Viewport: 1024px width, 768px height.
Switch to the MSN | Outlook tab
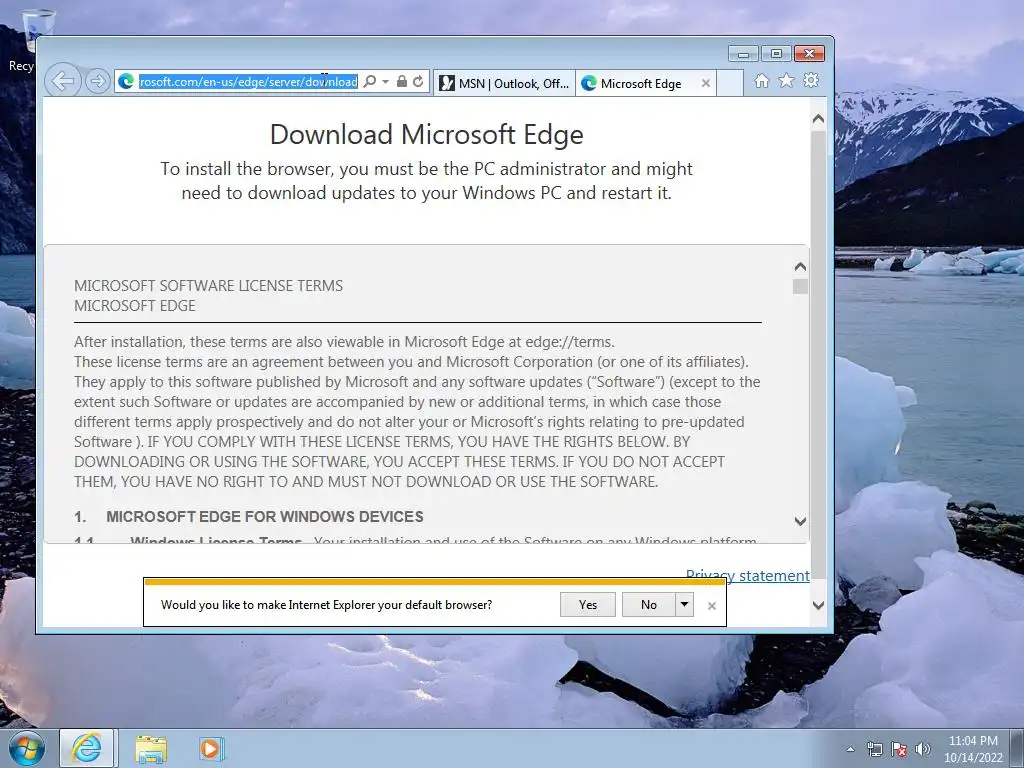504,84
